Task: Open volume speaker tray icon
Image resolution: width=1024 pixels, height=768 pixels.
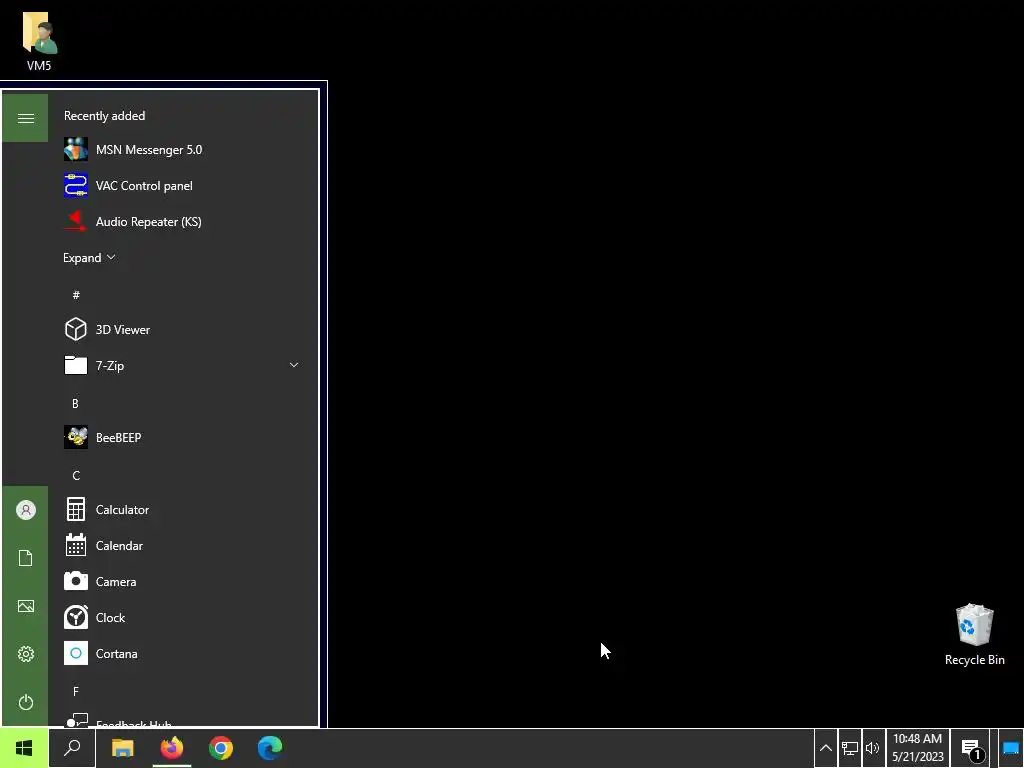Action: point(872,748)
